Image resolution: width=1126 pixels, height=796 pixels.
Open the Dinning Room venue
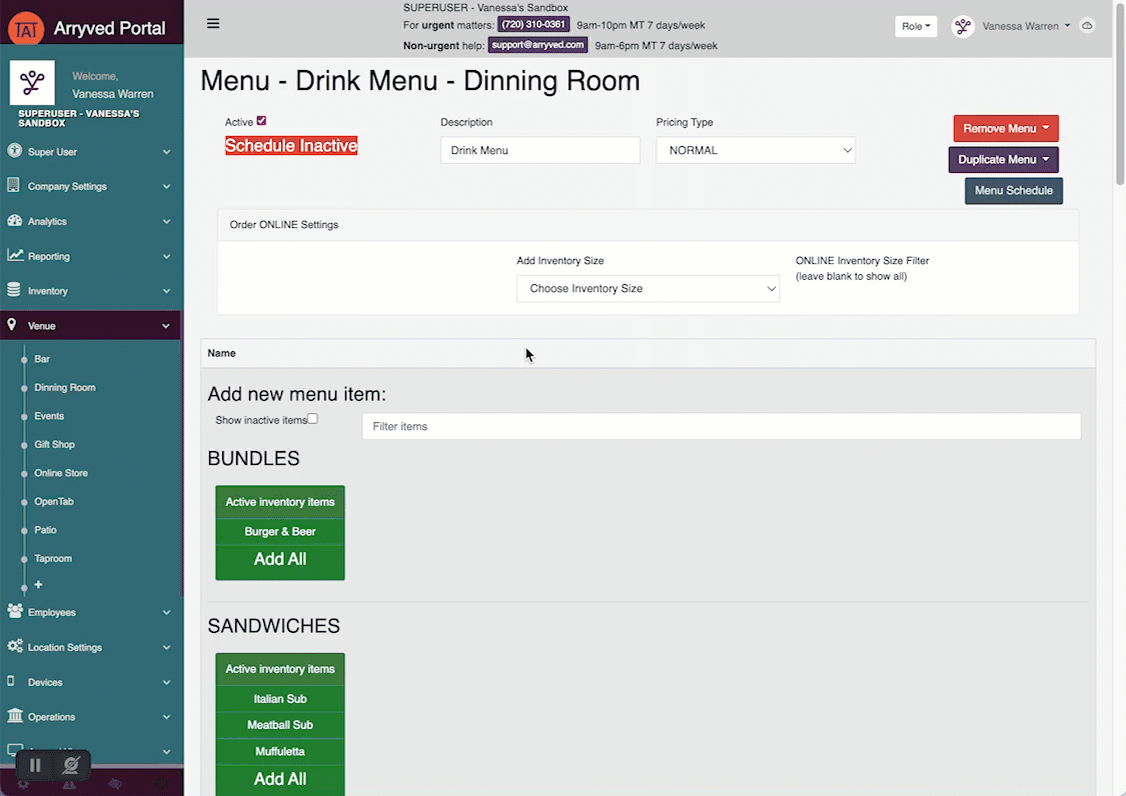pyautogui.click(x=65, y=387)
